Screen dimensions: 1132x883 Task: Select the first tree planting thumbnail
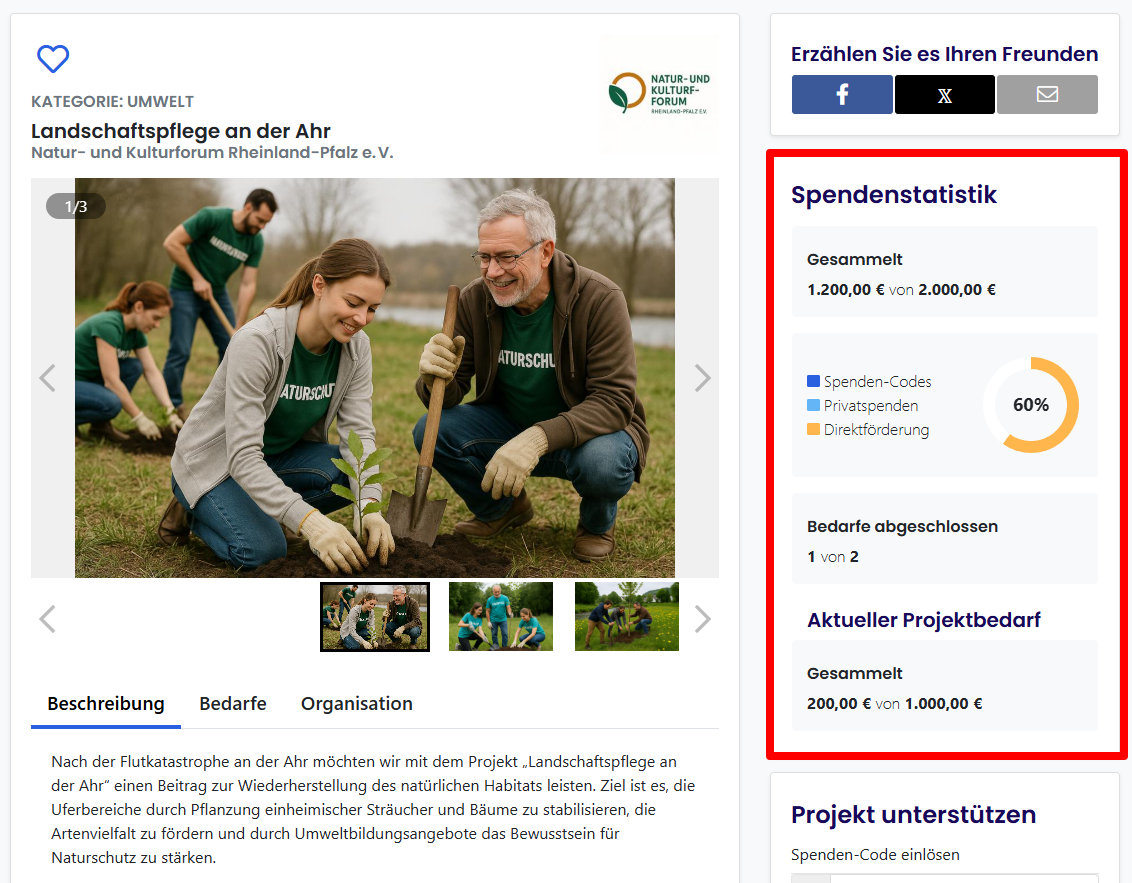coord(375,617)
